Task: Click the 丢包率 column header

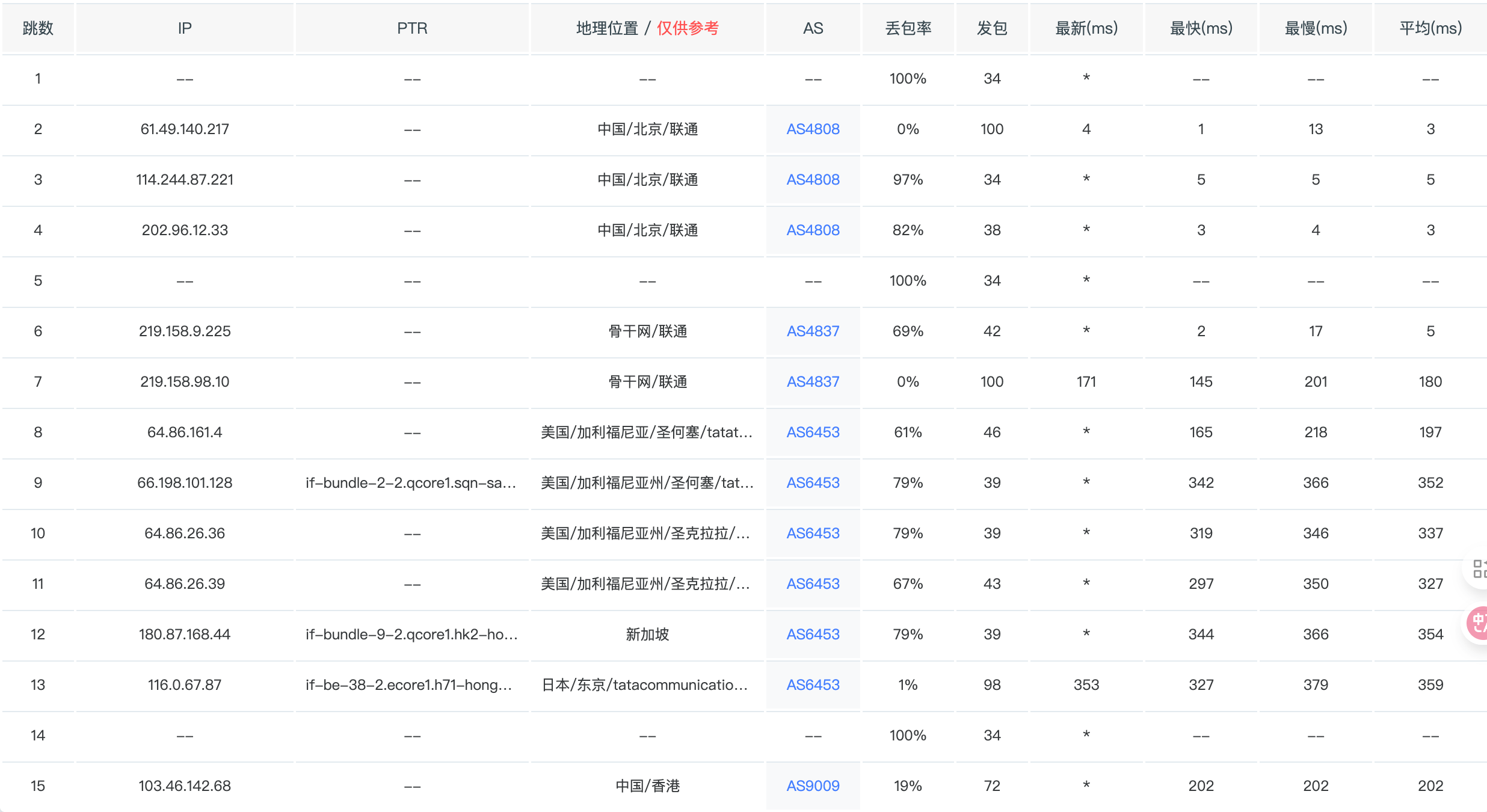Action: (908, 28)
